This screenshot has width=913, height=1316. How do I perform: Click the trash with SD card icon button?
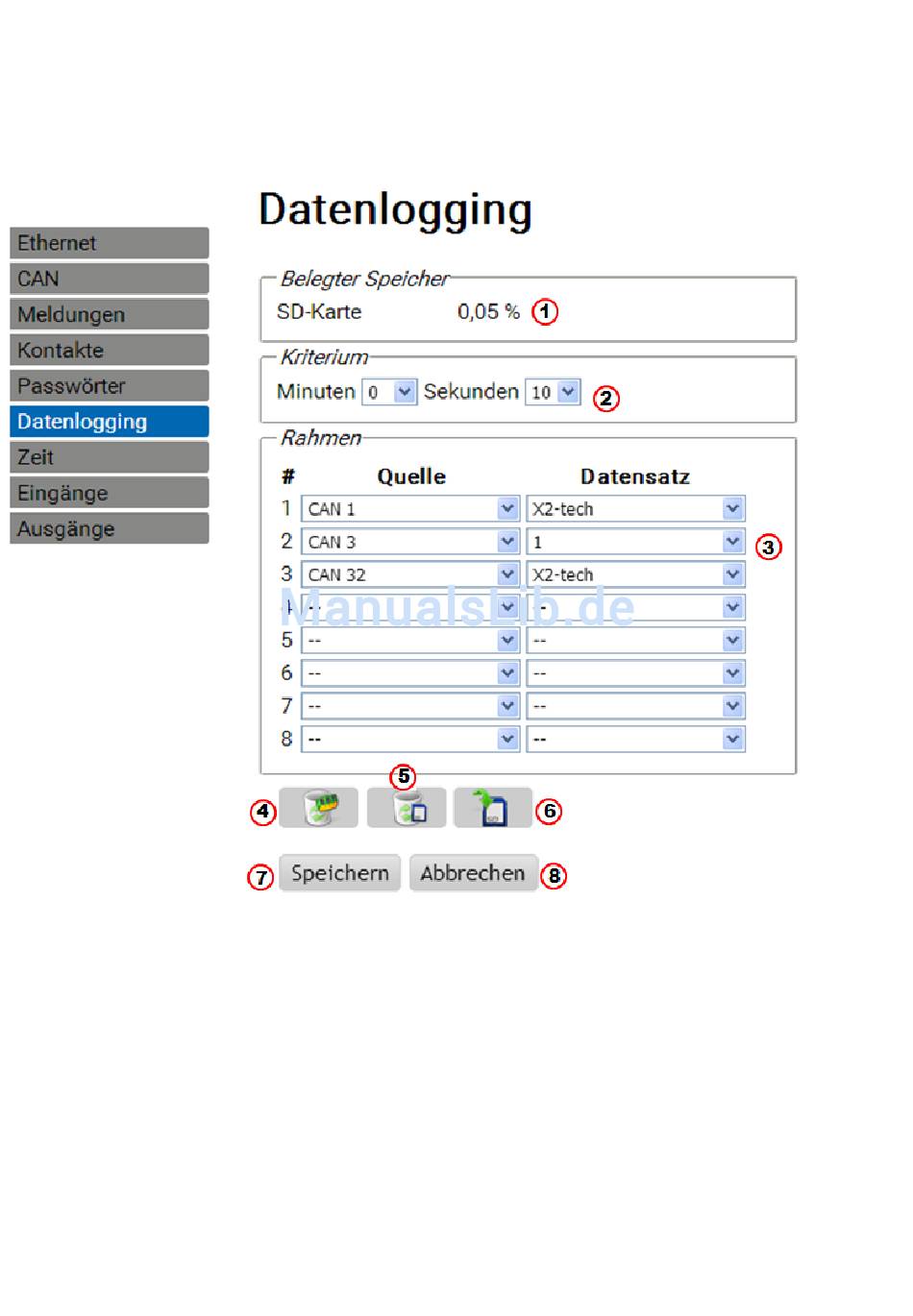click(x=407, y=808)
